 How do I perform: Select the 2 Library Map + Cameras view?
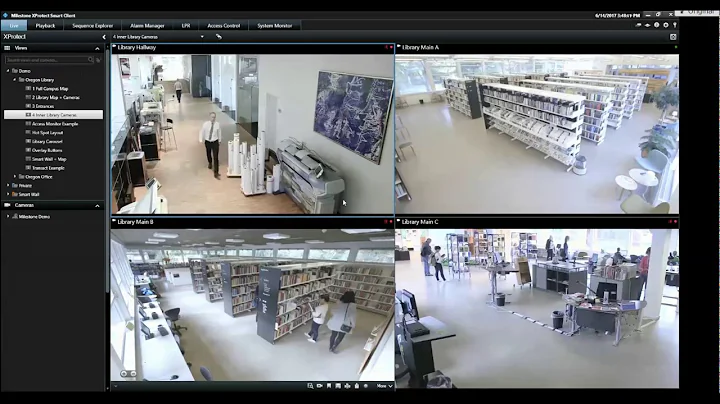[x=56, y=97]
